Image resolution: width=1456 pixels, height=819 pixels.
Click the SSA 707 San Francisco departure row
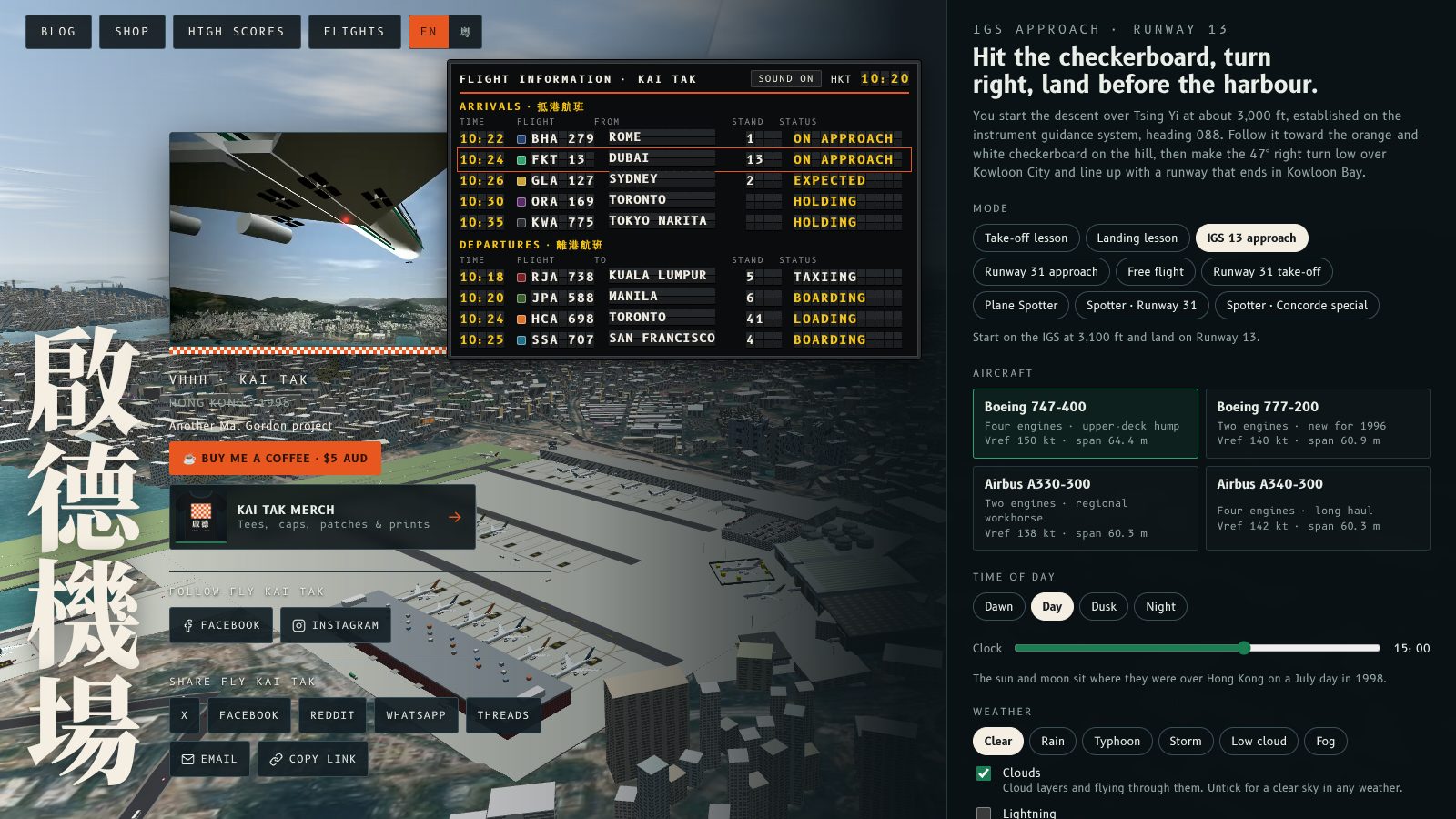[x=684, y=339]
